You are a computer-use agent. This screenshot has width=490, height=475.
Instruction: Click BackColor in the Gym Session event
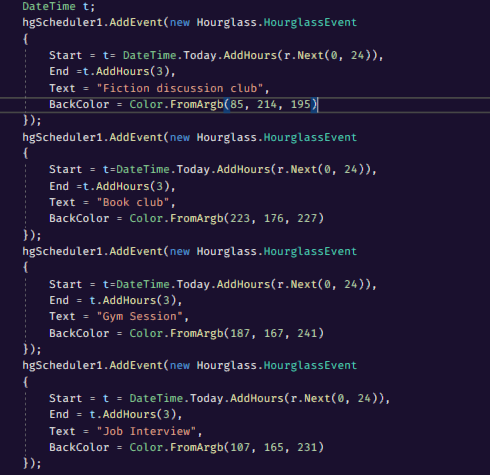(x=79, y=333)
